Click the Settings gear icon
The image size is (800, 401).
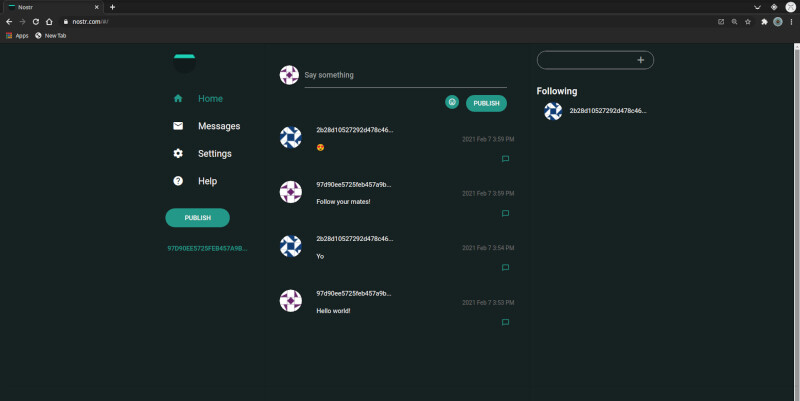point(178,154)
